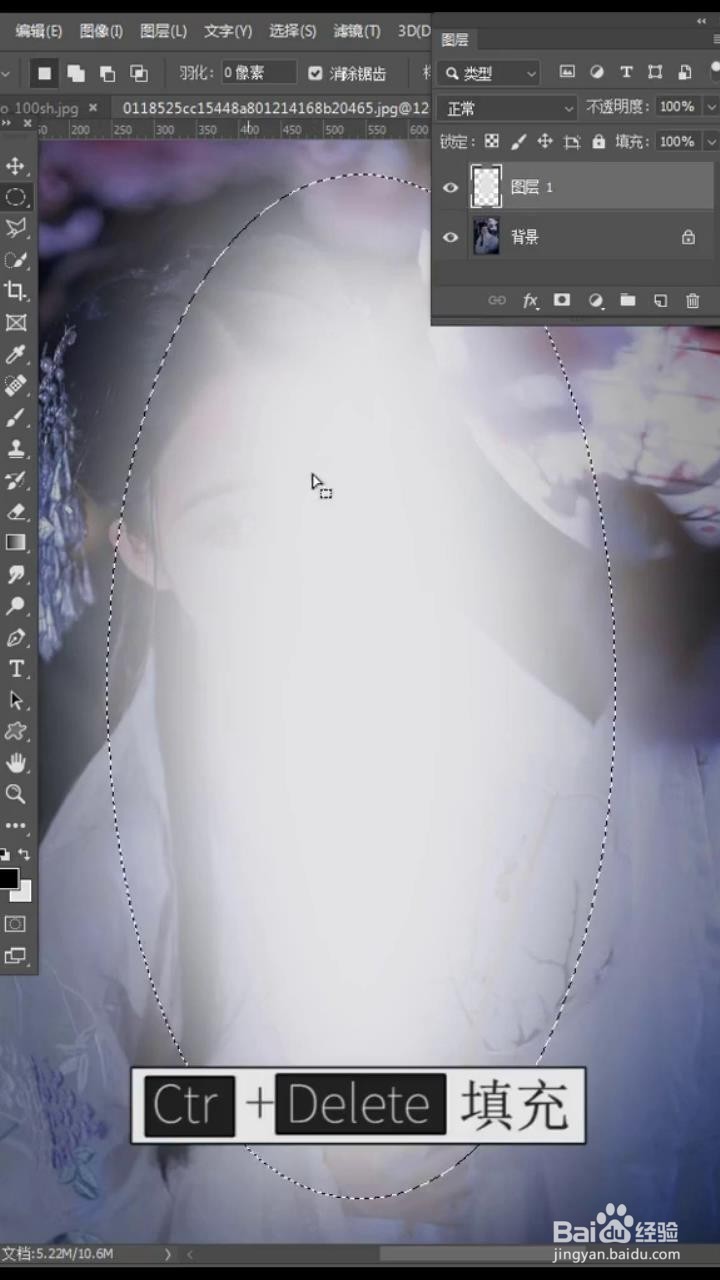Click the black foreground color swatch
The width and height of the screenshot is (720, 1280).
click(x=7, y=878)
